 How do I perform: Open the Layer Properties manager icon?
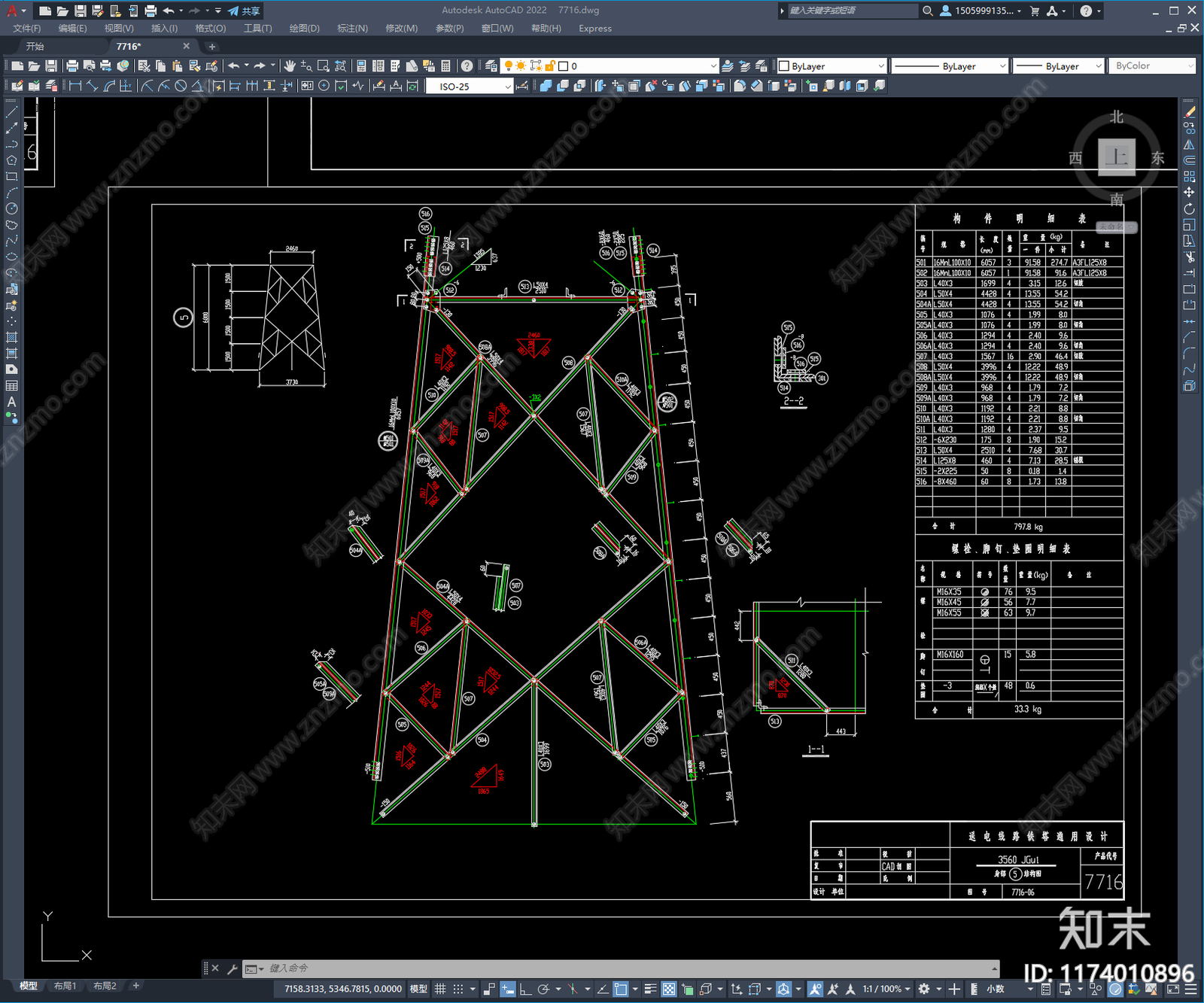[x=491, y=66]
